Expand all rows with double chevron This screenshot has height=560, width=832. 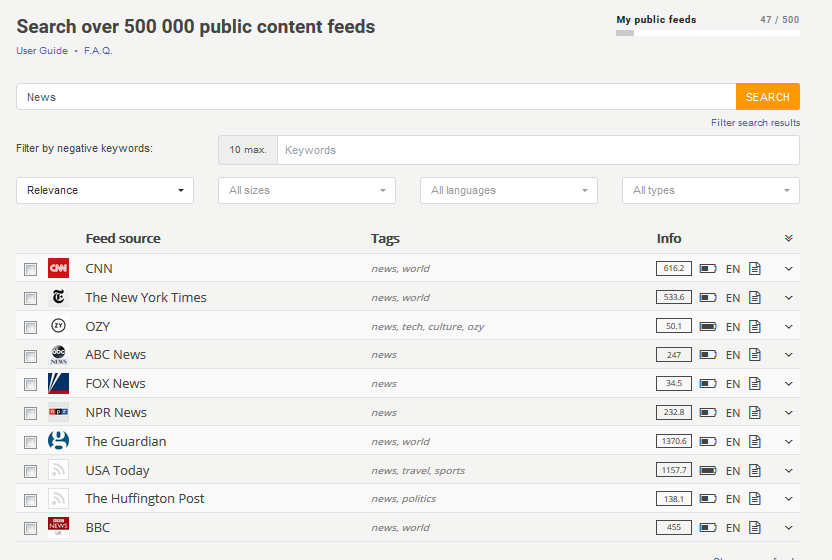[x=788, y=238]
